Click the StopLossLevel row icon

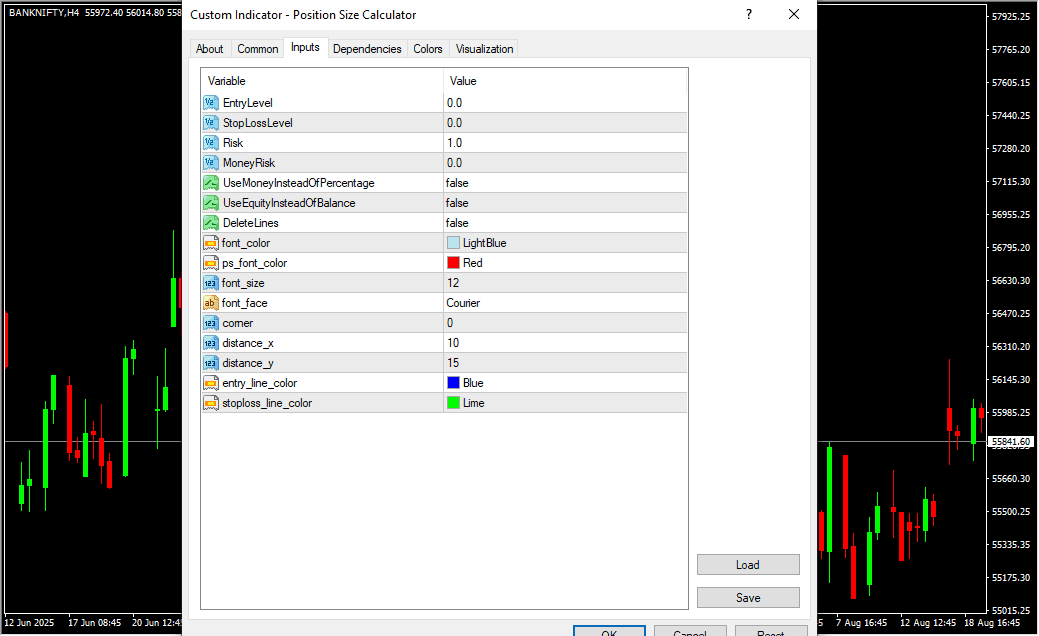tap(210, 123)
